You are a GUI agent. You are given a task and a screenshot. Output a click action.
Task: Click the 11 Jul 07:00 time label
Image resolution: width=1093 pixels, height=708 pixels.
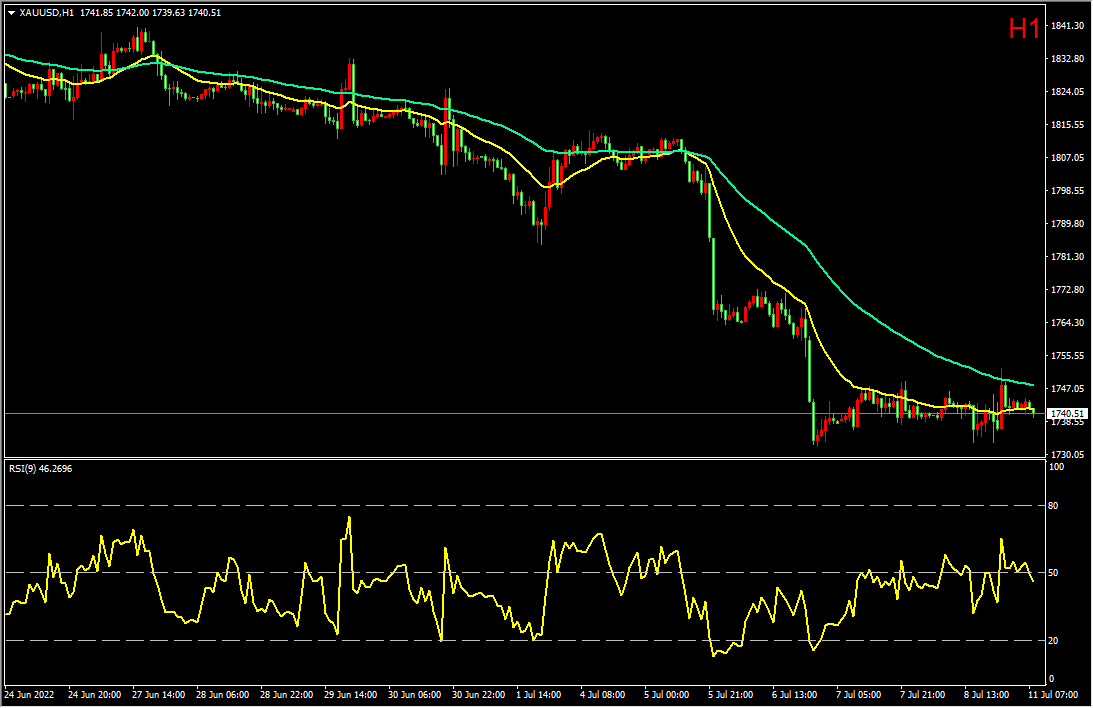(x=1053, y=695)
